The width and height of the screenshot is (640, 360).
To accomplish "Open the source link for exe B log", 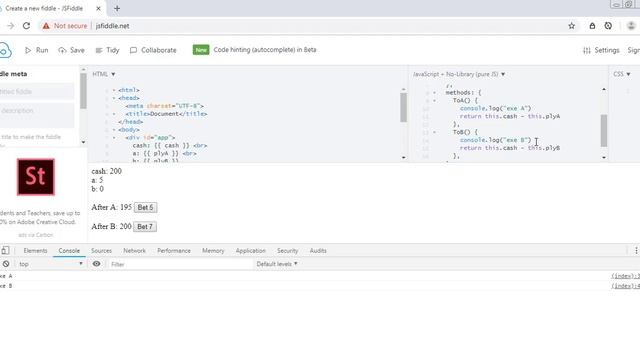I will [x=625, y=286].
